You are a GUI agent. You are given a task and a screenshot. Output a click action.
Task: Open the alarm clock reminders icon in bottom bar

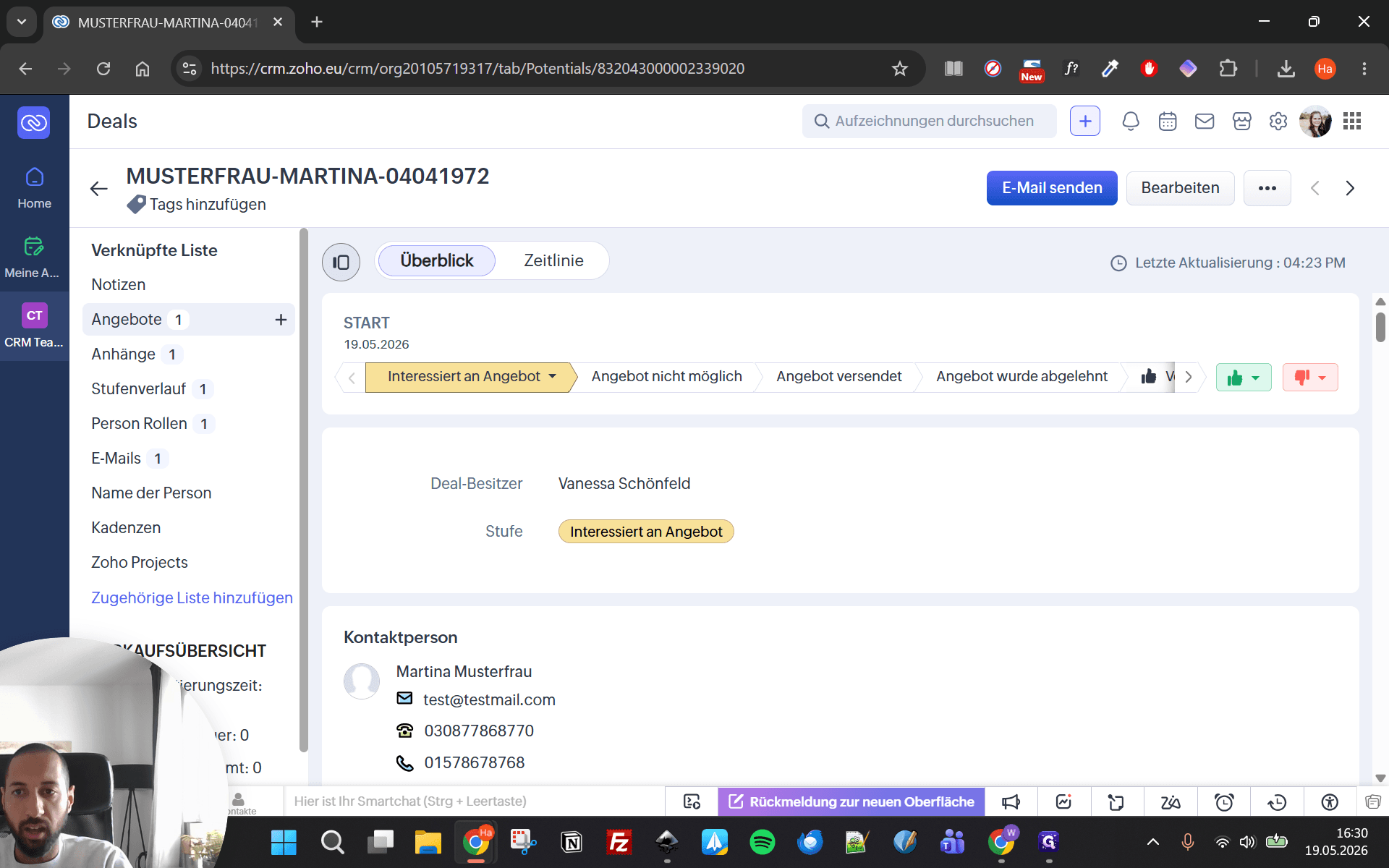click(x=1224, y=801)
